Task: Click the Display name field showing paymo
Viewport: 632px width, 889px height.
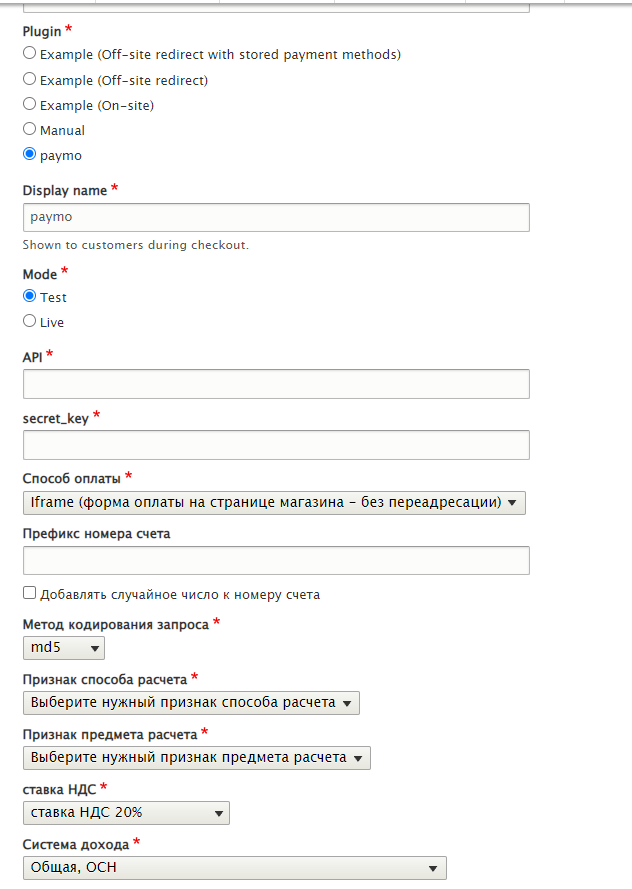Action: [x=275, y=217]
